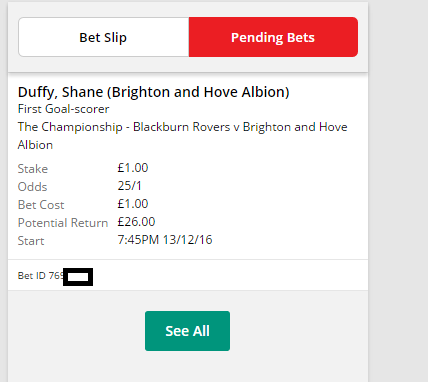The width and height of the screenshot is (428, 382).
Task: Click the Start label
Action: [31, 241]
